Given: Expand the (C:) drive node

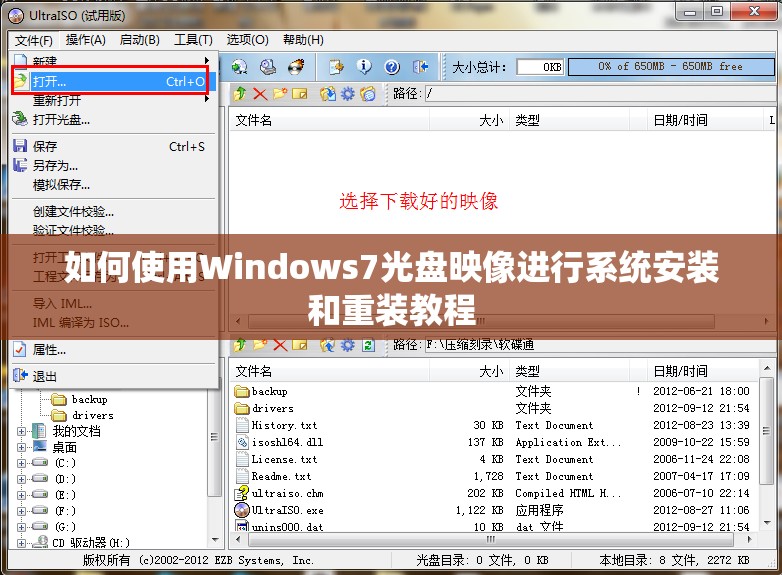Looking at the screenshot, I should (x=21, y=463).
